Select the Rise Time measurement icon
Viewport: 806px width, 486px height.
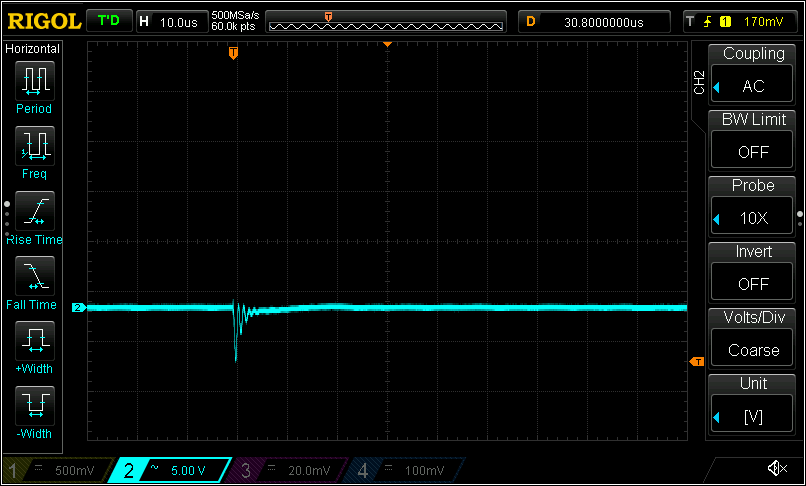tap(34, 211)
